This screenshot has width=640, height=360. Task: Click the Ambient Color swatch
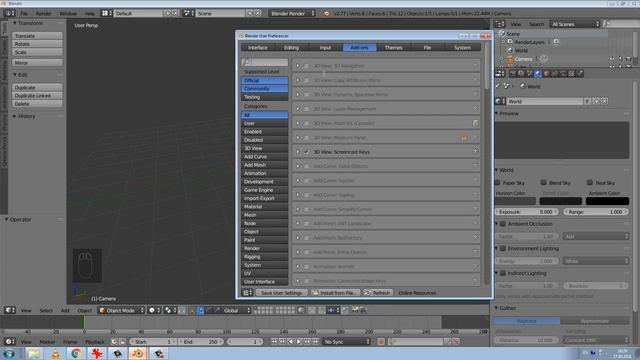pyautogui.click(x=607, y=201)
